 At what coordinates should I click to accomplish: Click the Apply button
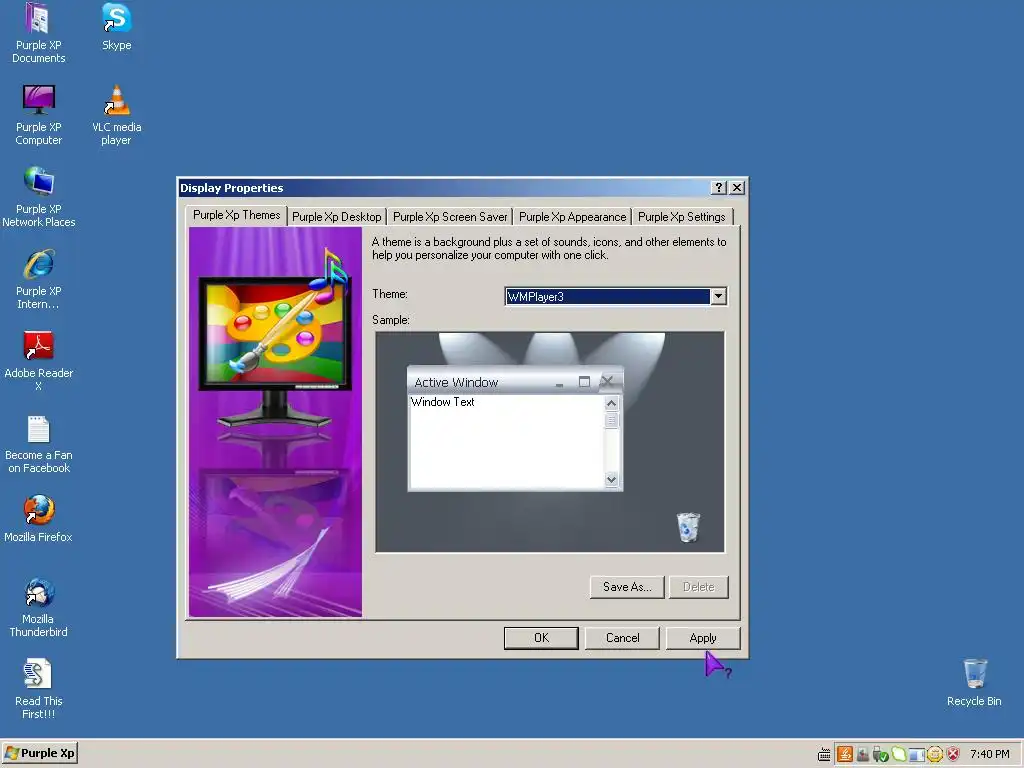coord(703,638)
